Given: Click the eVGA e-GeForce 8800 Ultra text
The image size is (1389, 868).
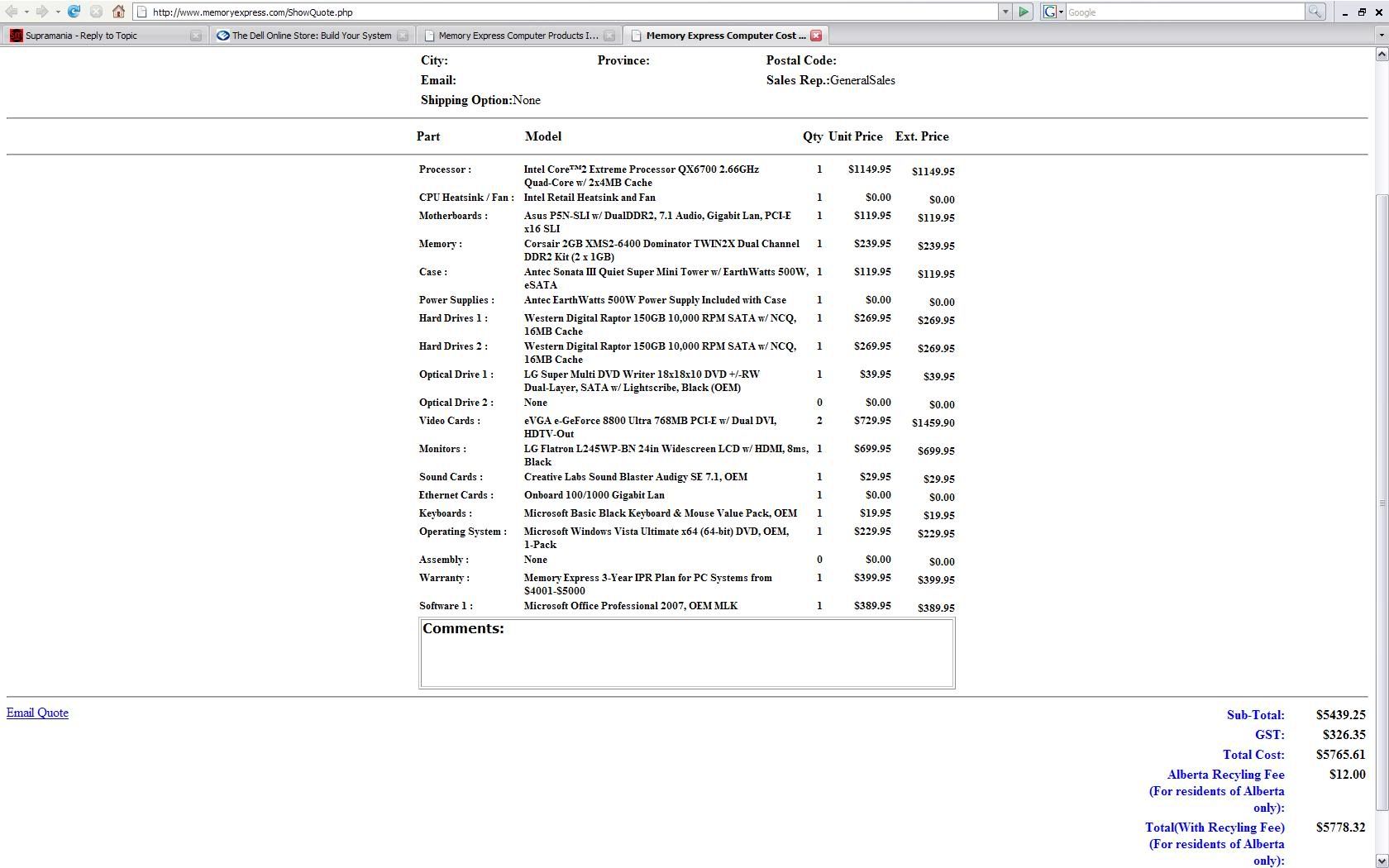Looking at the screenshot, I should [x=651, y=427].
